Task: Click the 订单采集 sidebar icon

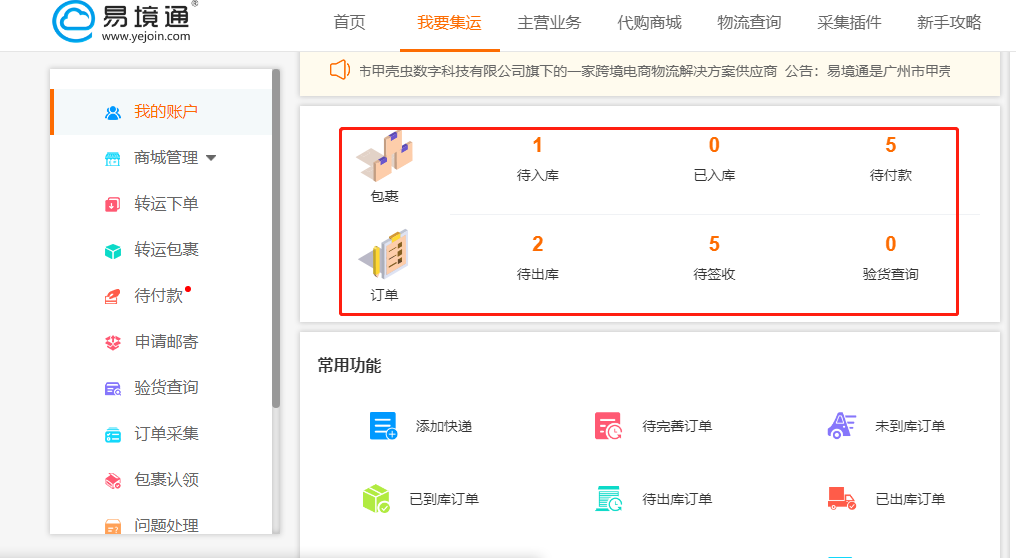Action: pyautogui.click(x=113, y=435)
